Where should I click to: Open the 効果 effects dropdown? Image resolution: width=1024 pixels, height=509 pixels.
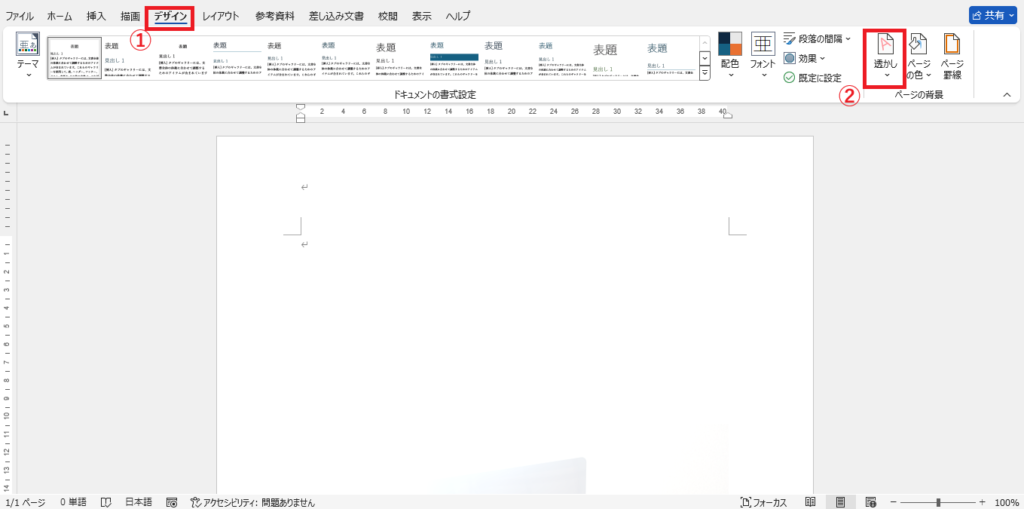coord(804,58)
